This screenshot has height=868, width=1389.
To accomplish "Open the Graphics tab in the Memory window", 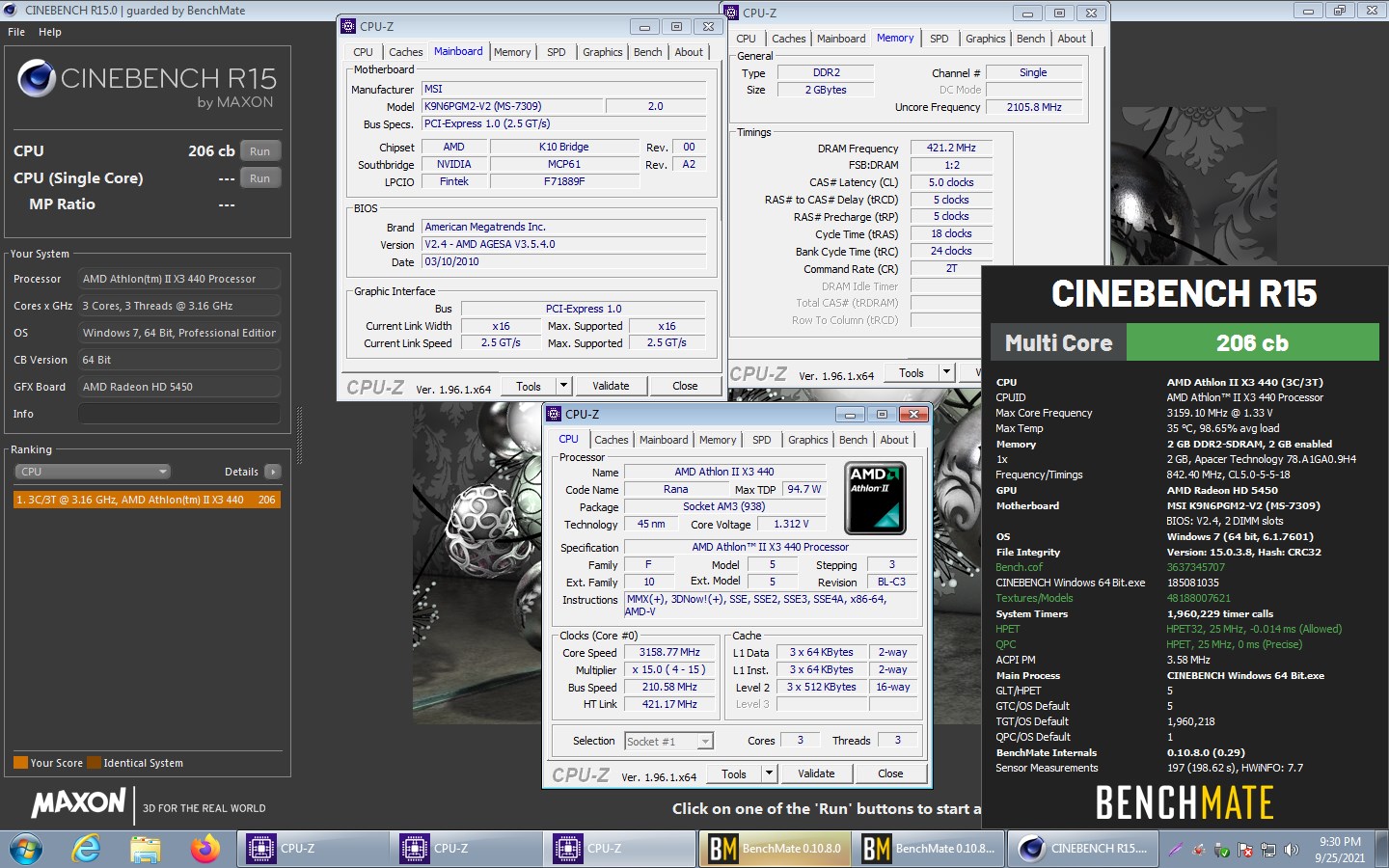I will click(x=986, y=39).
